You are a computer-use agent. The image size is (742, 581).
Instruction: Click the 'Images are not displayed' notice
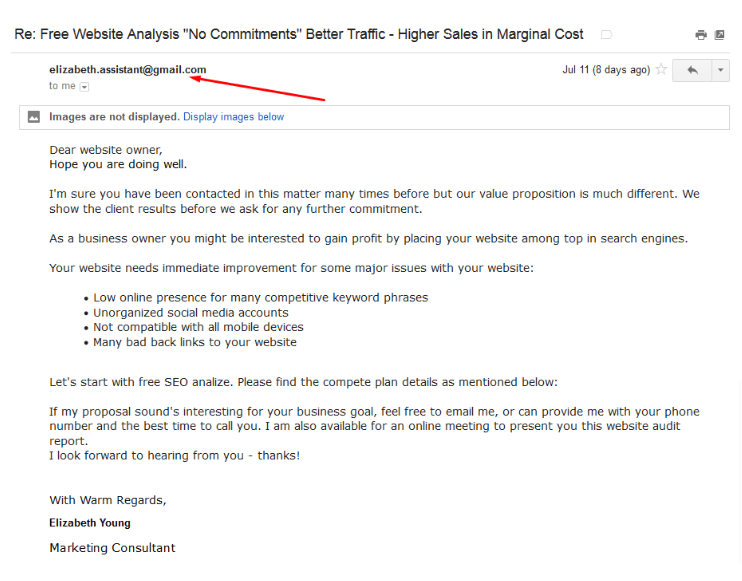tap(114, 117)
